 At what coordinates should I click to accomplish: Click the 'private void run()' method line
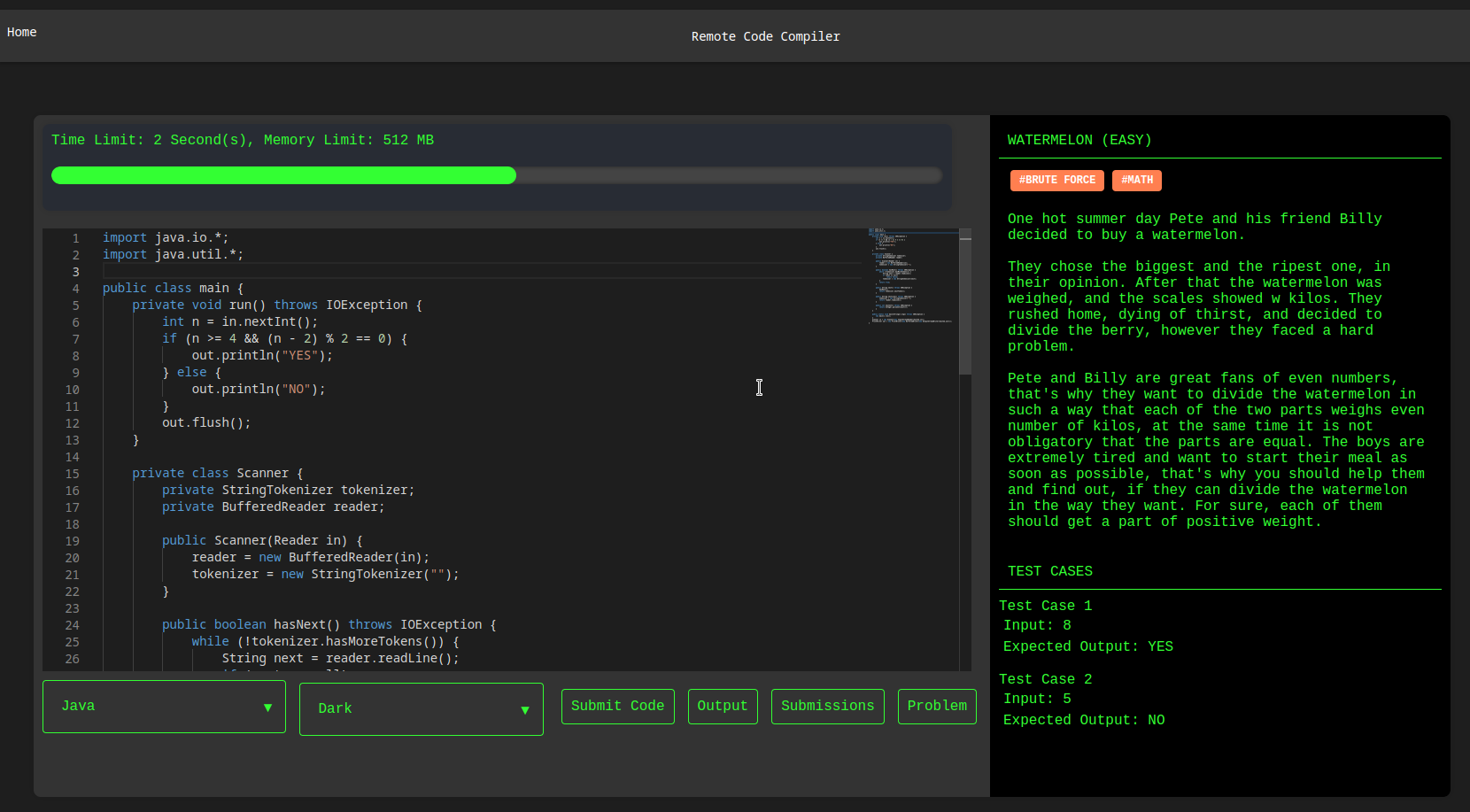[x=277, y=305]
